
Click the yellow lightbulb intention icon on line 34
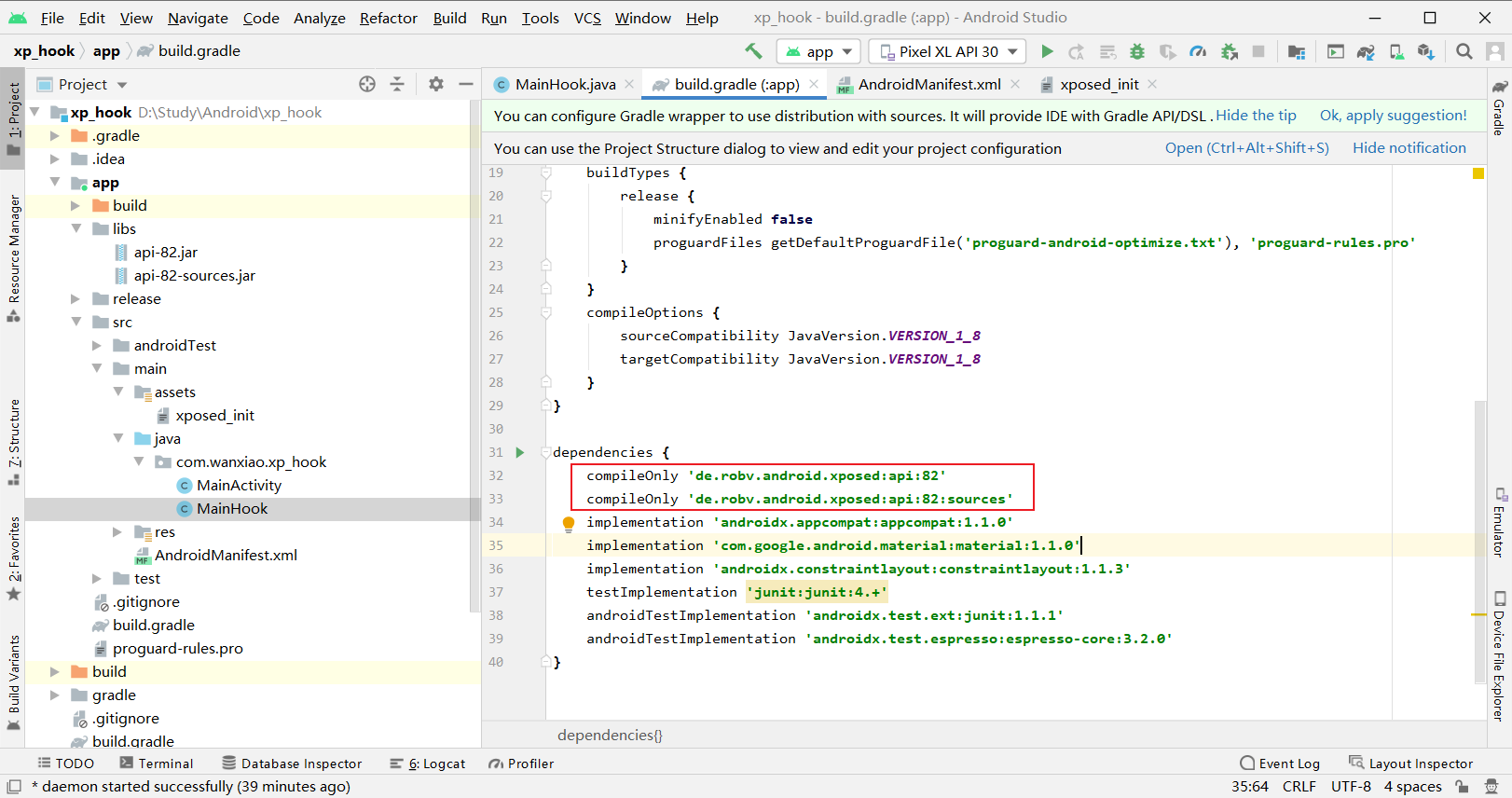coord(569,523)
